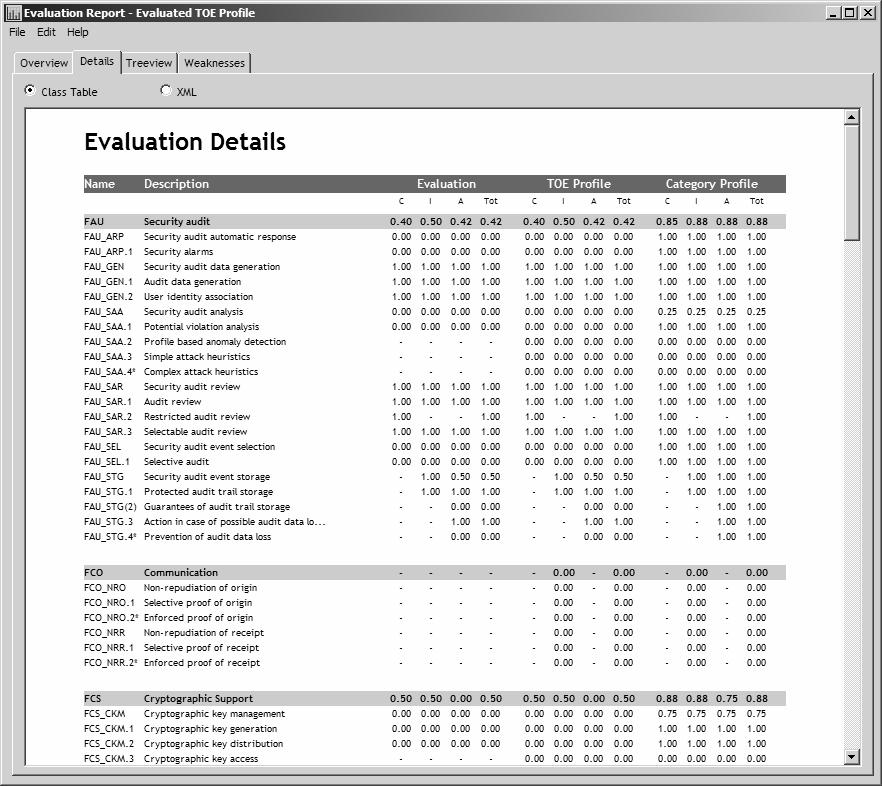
Task: Select the XML radio button
Action: tap(165, 90)
